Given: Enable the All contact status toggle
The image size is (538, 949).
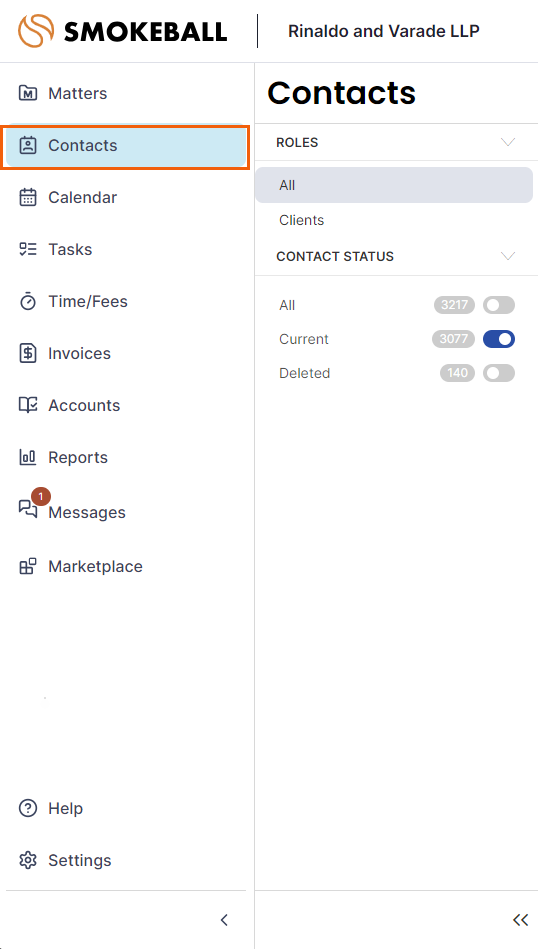Looking at the screenshot, I should click(x=499, y=305).
